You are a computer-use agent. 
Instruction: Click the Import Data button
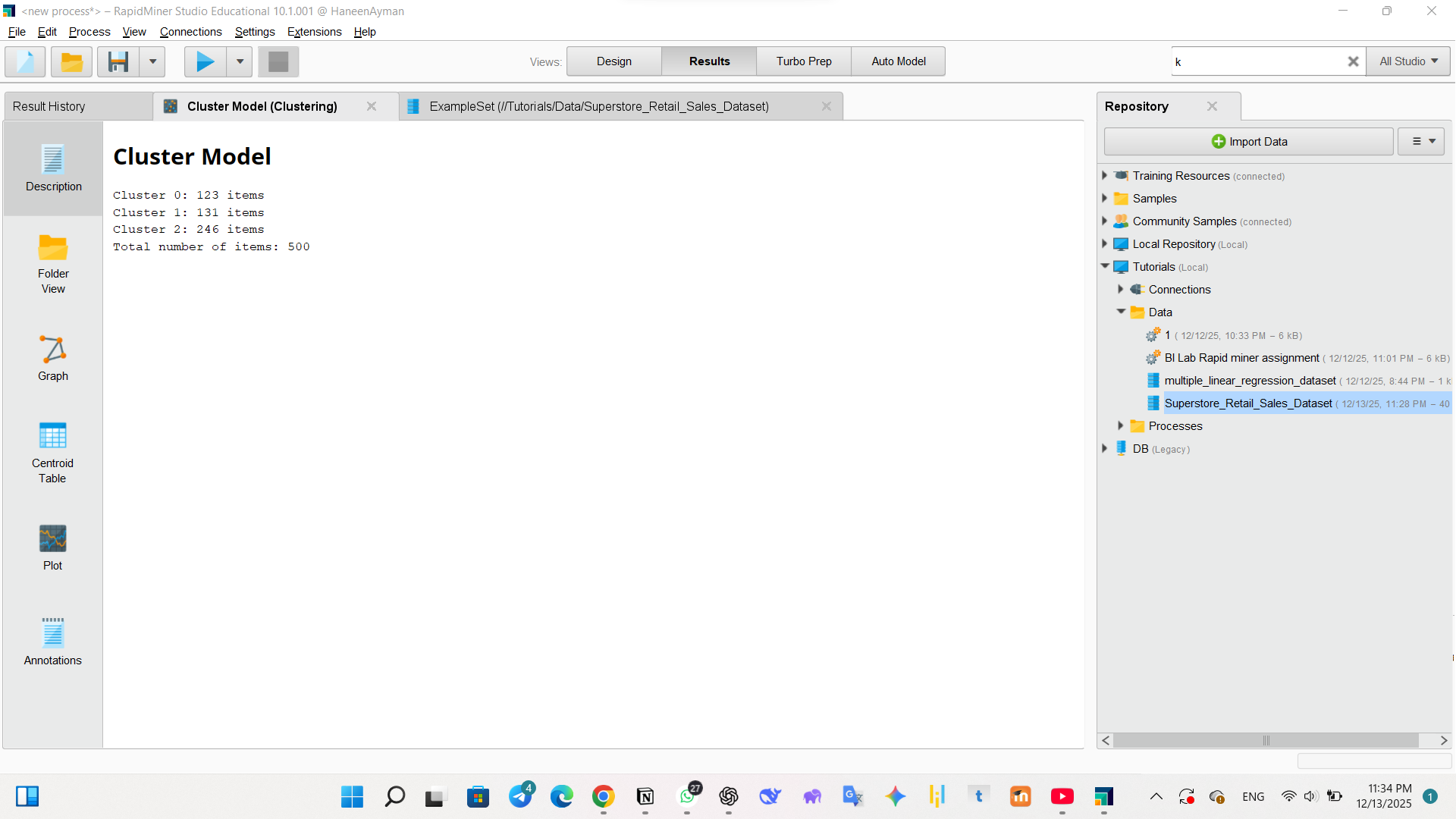click(1249, 142)
